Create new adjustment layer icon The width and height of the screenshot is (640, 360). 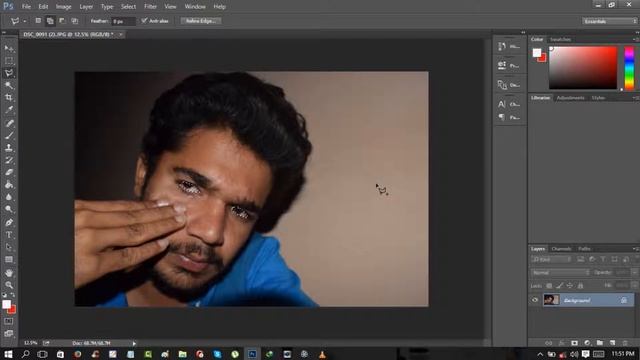[587, 343]
